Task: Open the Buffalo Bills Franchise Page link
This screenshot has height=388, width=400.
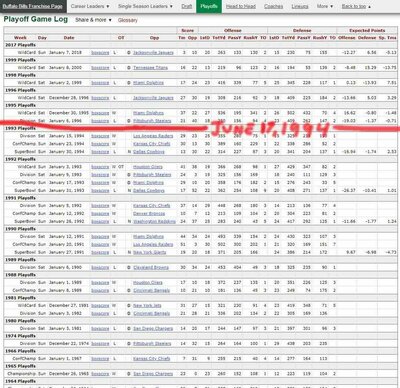Action: tap(33, 6)
